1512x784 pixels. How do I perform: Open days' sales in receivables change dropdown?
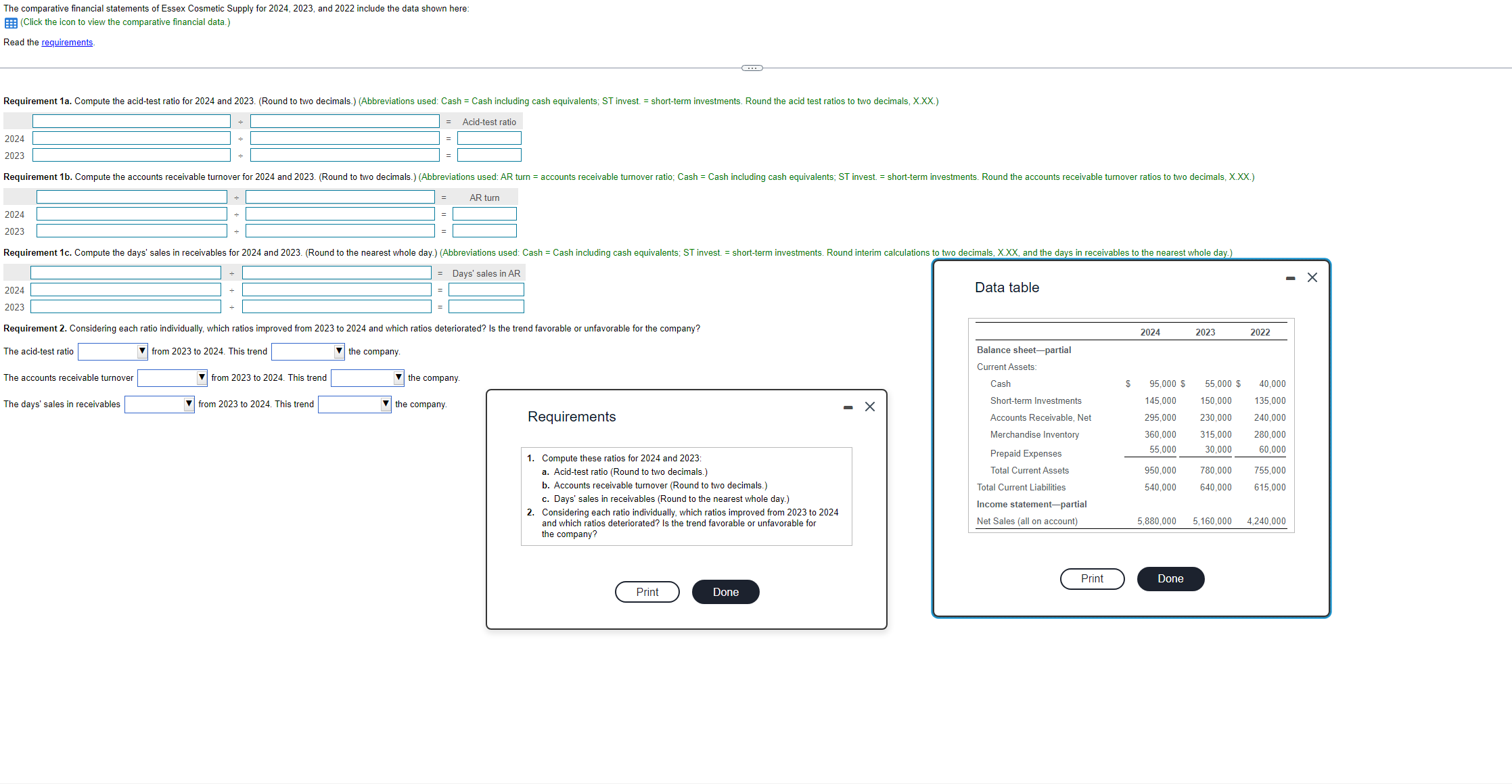click(x=160, y=404)
